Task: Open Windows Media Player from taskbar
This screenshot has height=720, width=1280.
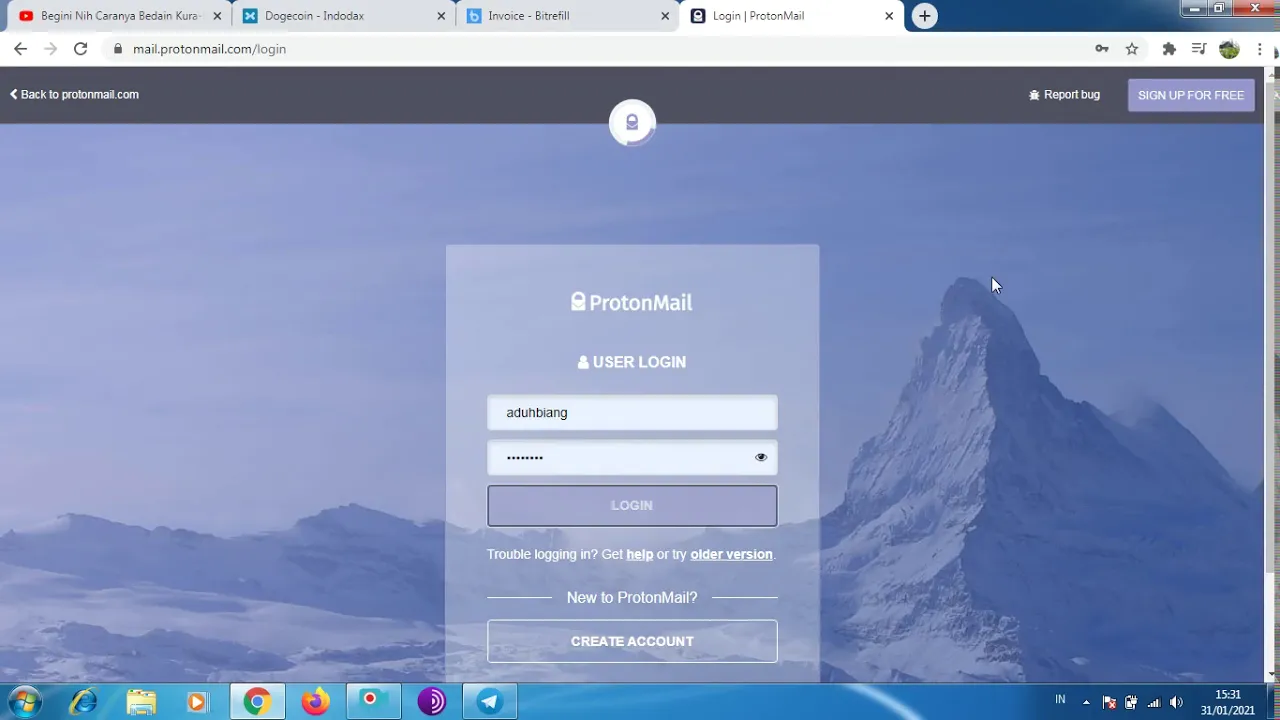Action: 197,702
